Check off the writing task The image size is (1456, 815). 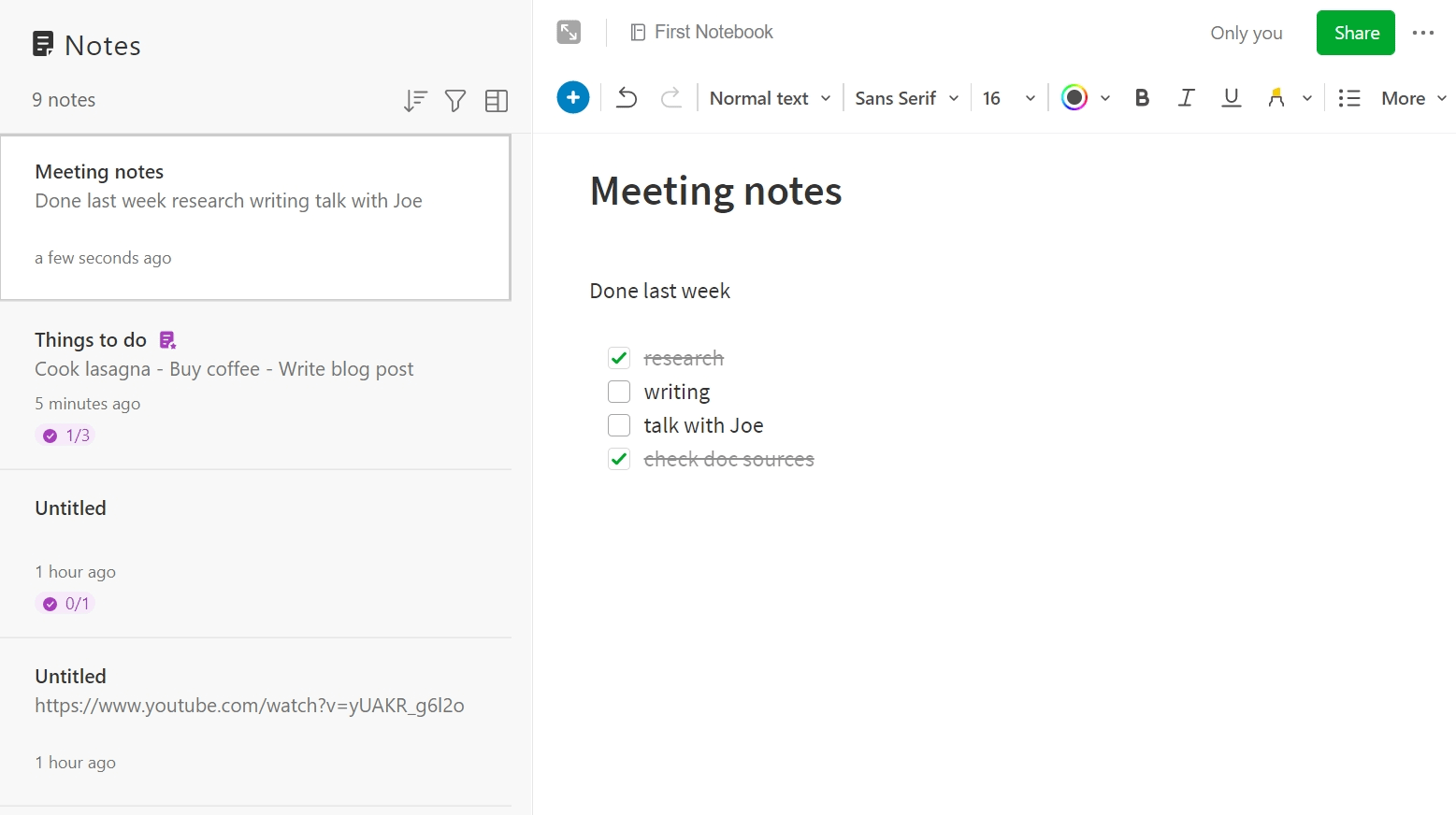(x=619, y=392)
